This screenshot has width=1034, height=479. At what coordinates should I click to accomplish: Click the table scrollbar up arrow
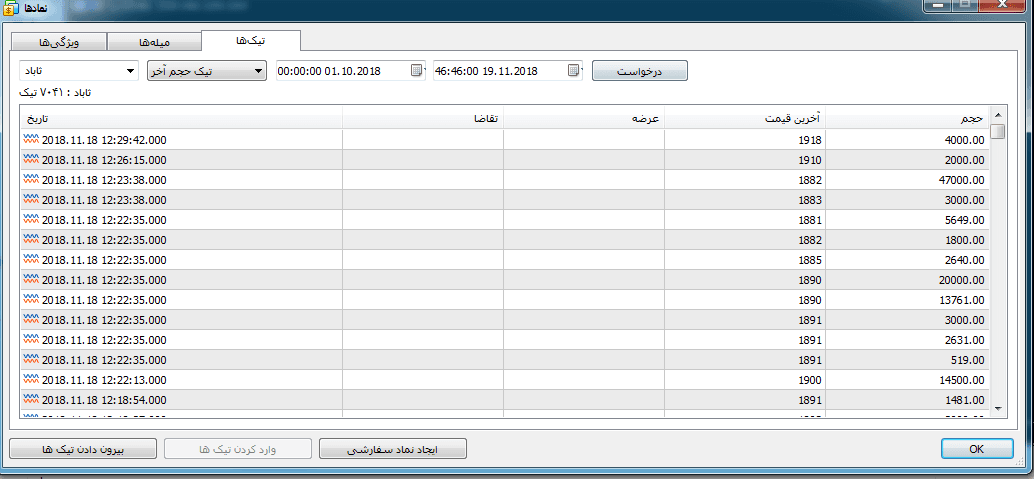998,115
